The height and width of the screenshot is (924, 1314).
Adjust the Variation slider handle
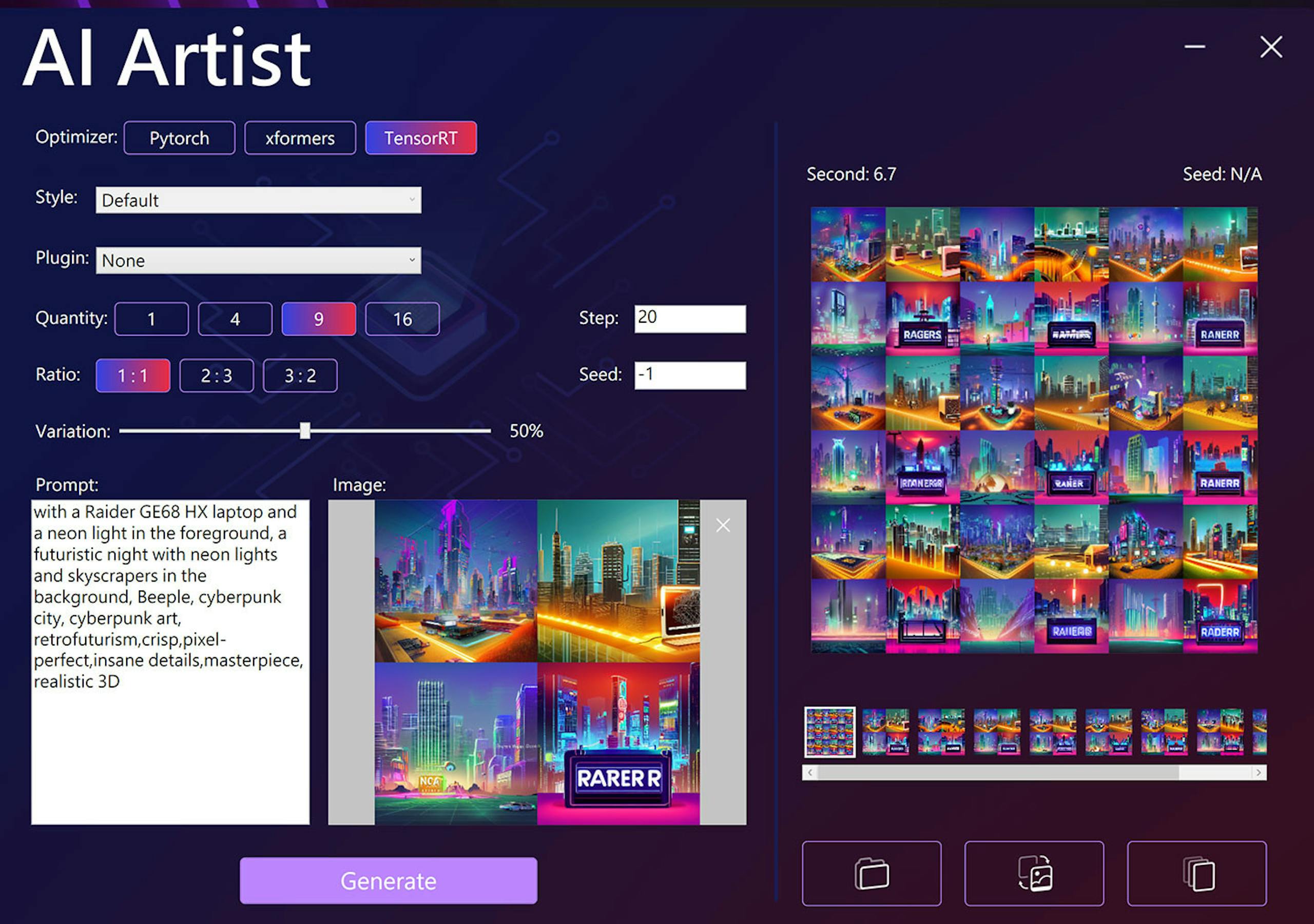point(305,431)
